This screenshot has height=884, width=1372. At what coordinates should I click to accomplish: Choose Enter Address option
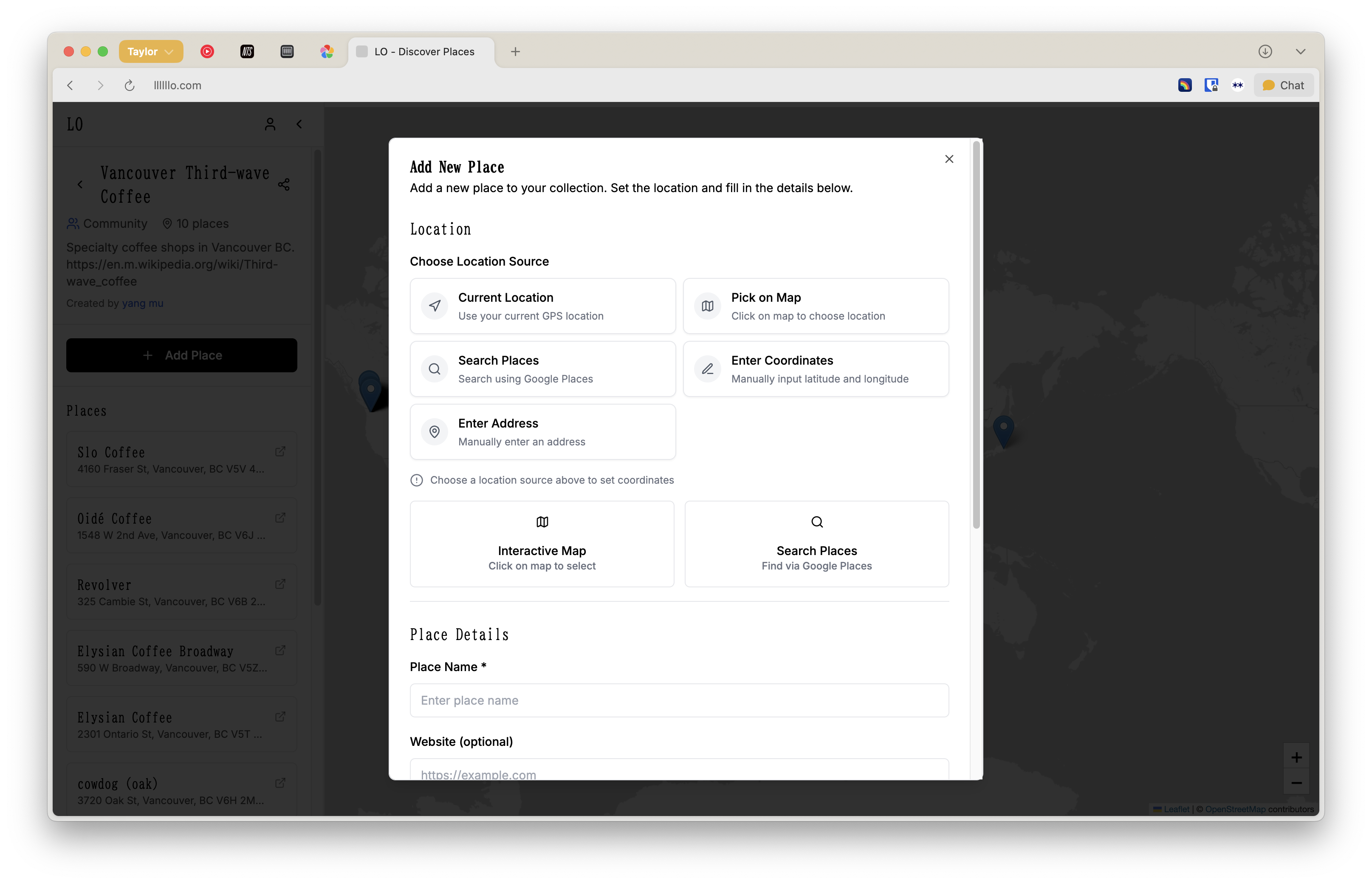pyautogui.click(x=542, y=432)
